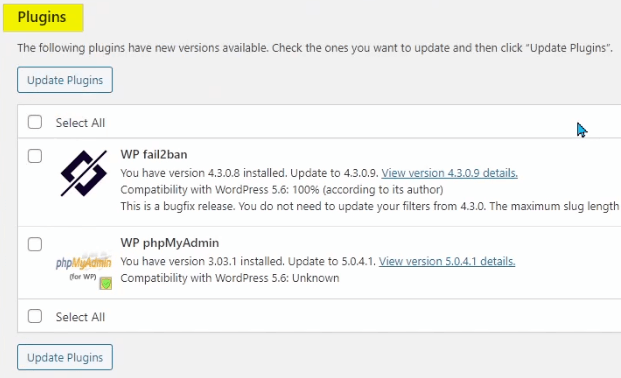The image size is (621, 378).
Task: Open View version 4.3.0.9 details link
Action: click(450, 173)
